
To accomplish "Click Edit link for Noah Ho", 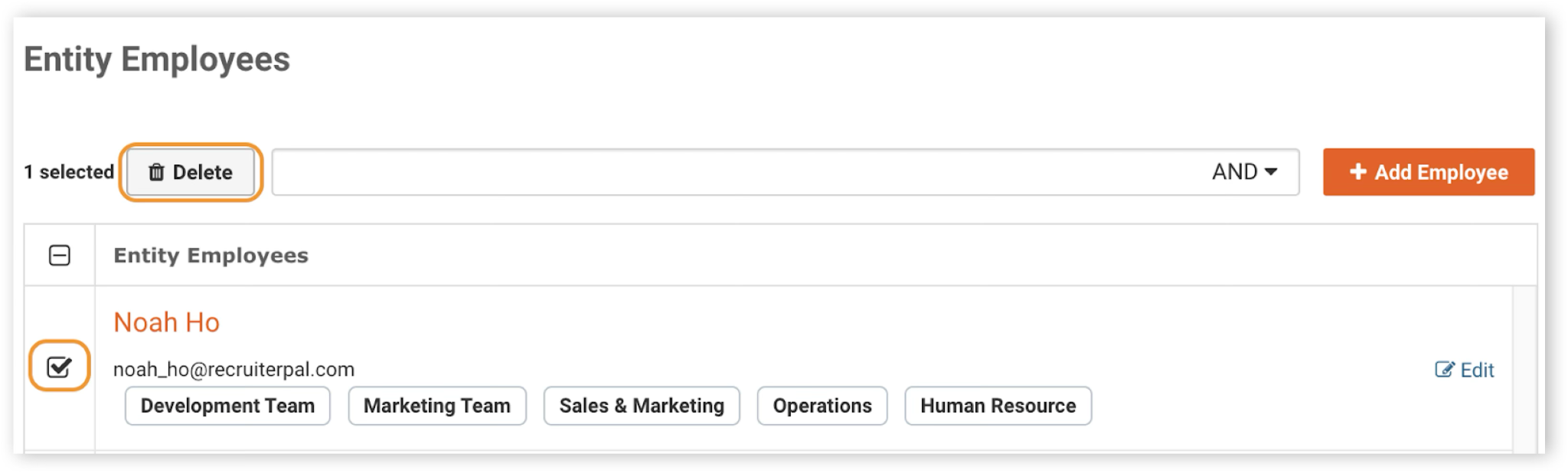I will coord(1464,370).
